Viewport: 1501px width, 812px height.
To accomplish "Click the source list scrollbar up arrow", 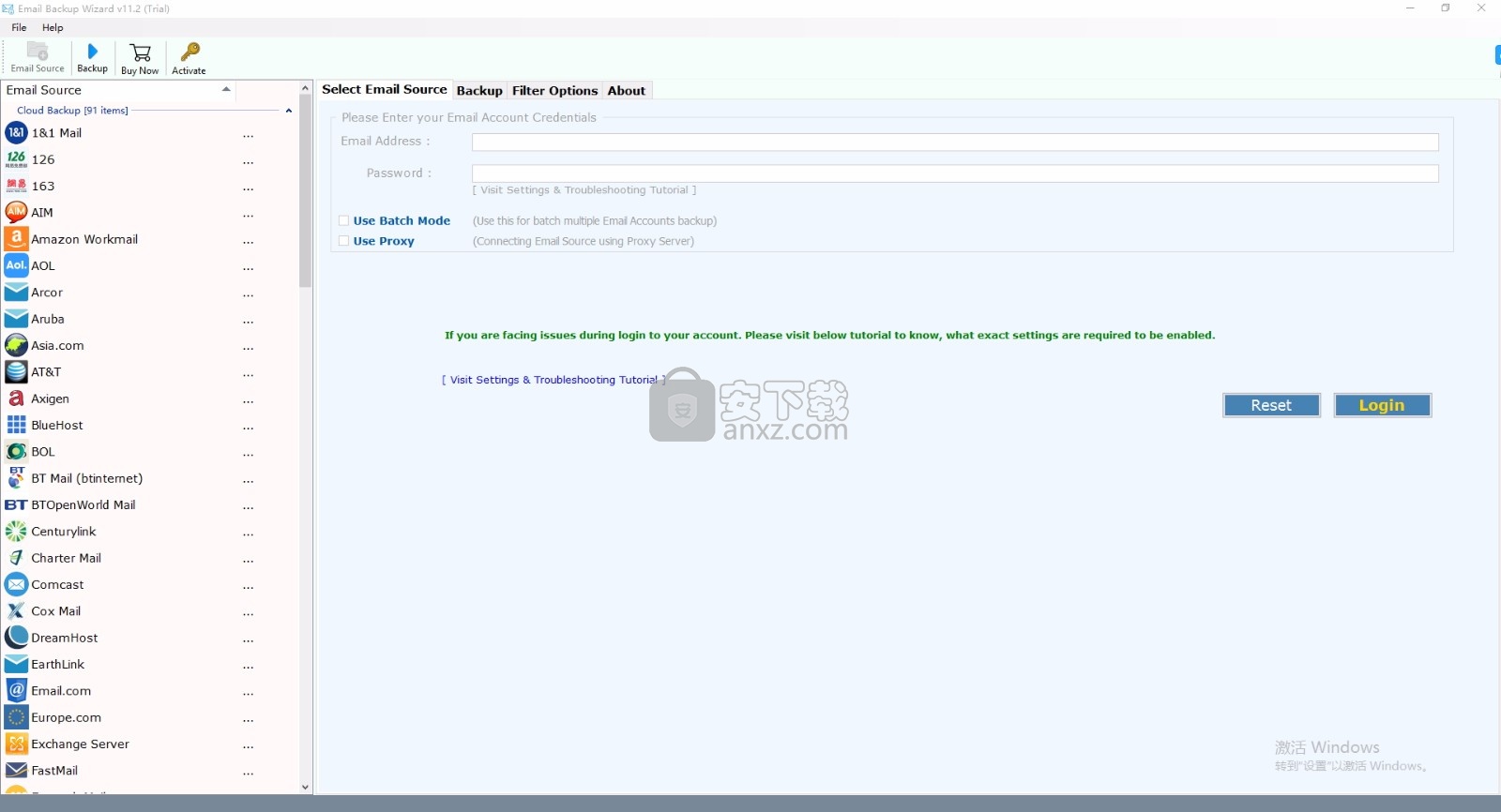I will (x=305, y=88).
